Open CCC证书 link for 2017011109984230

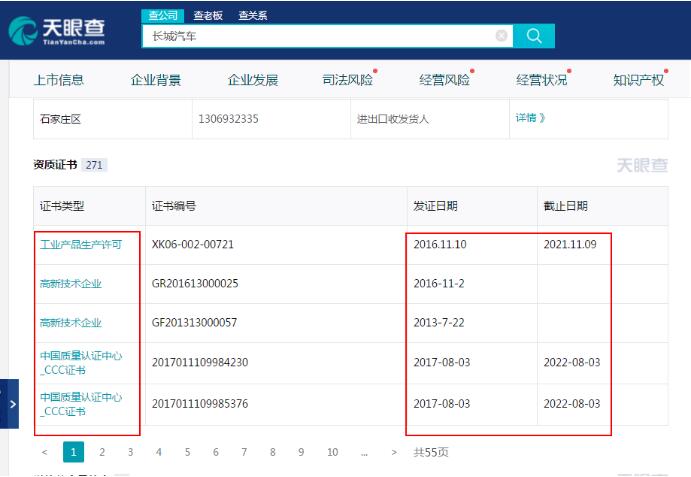(x=81, y=363)
